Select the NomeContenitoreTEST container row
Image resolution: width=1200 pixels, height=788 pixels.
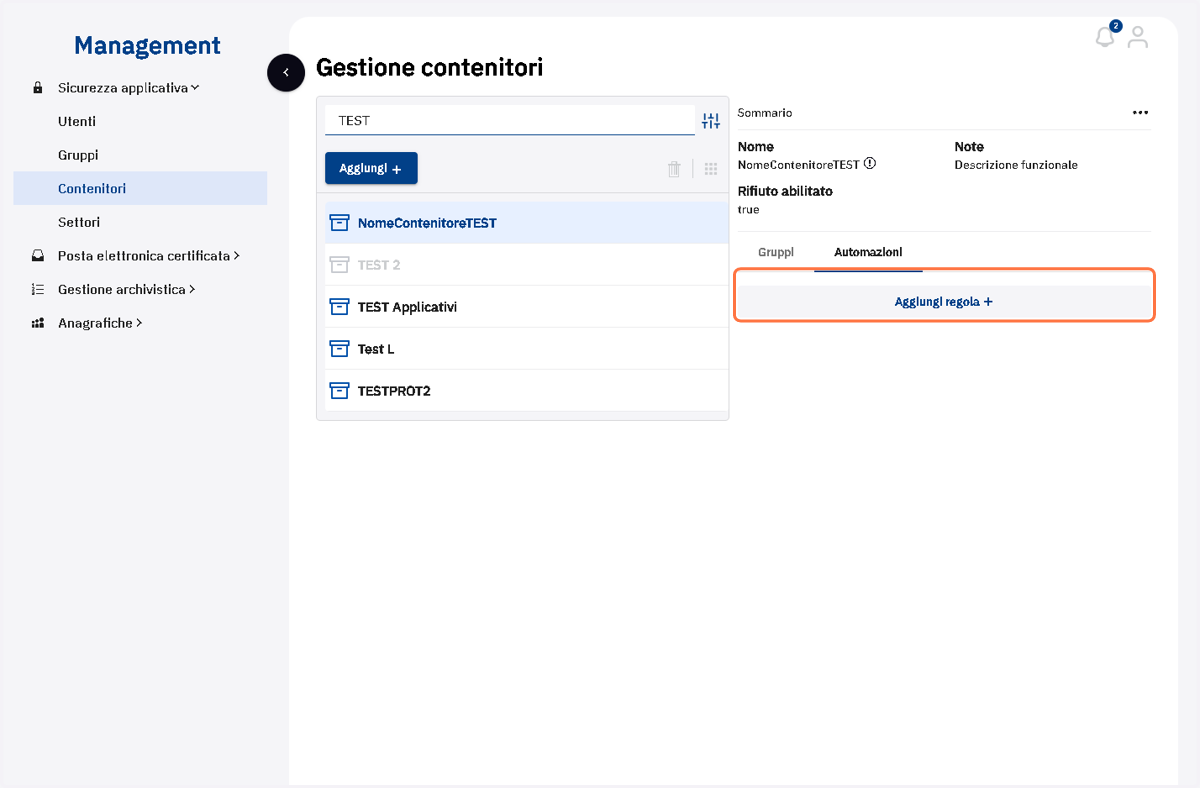click(527, 223)
